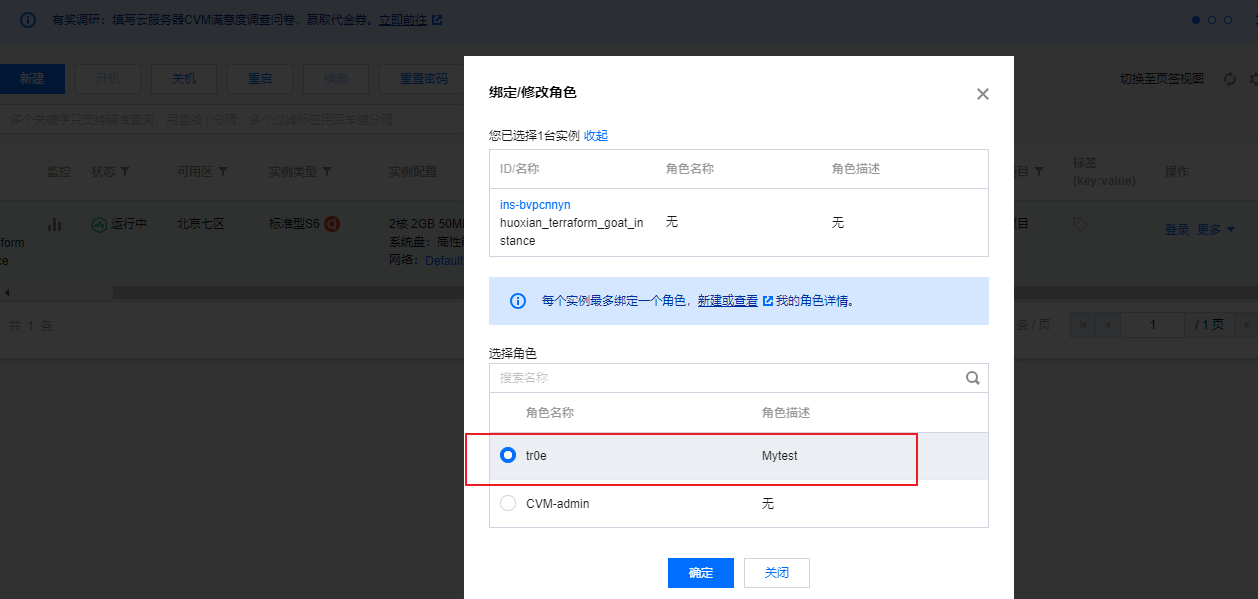The height and width of the screenshot is (599, 1258).
Task: Click the 续费 renew button in background
Action: click(336, 79)
